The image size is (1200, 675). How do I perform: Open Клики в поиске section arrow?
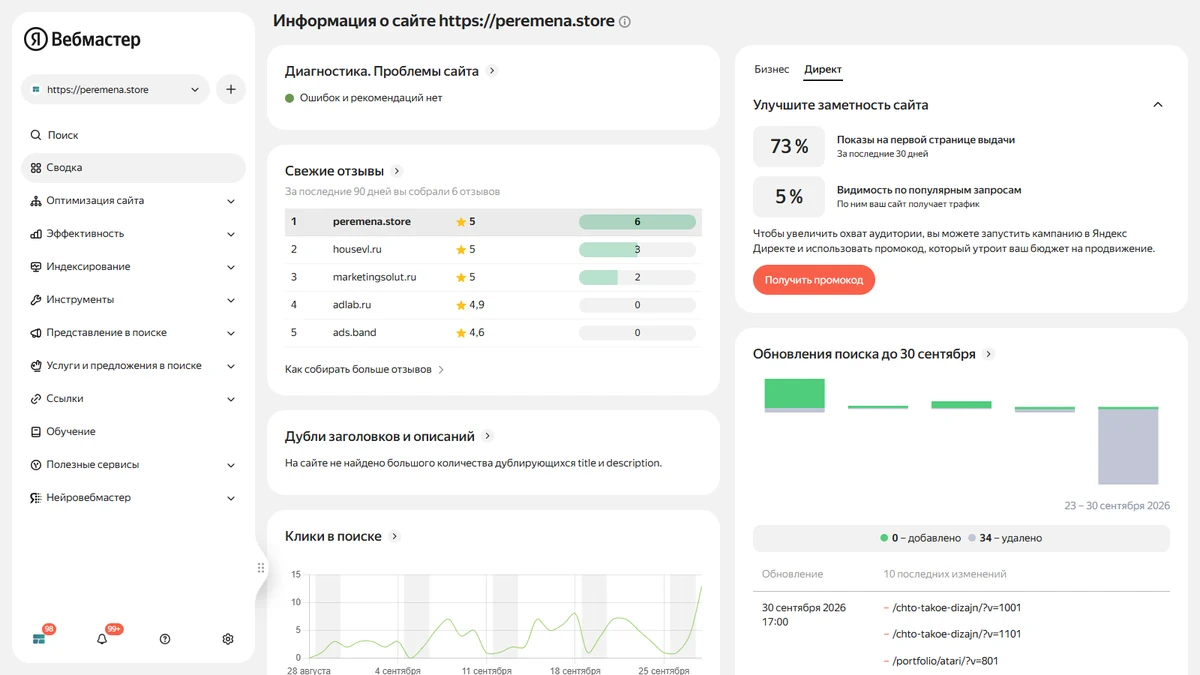[x=395, y=537]
